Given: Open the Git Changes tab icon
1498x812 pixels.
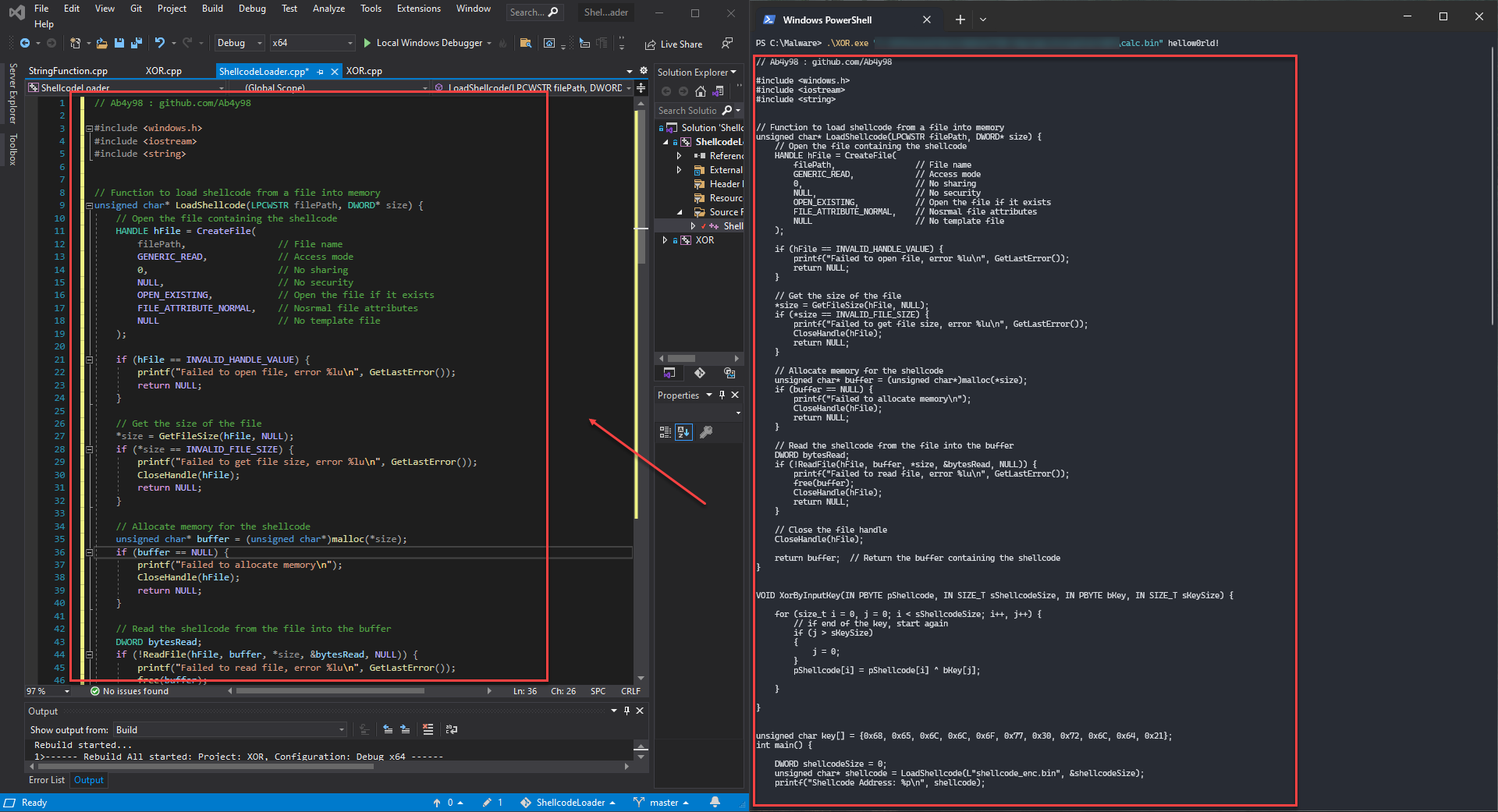Looking at the screenshot, I should pos(700,373).
